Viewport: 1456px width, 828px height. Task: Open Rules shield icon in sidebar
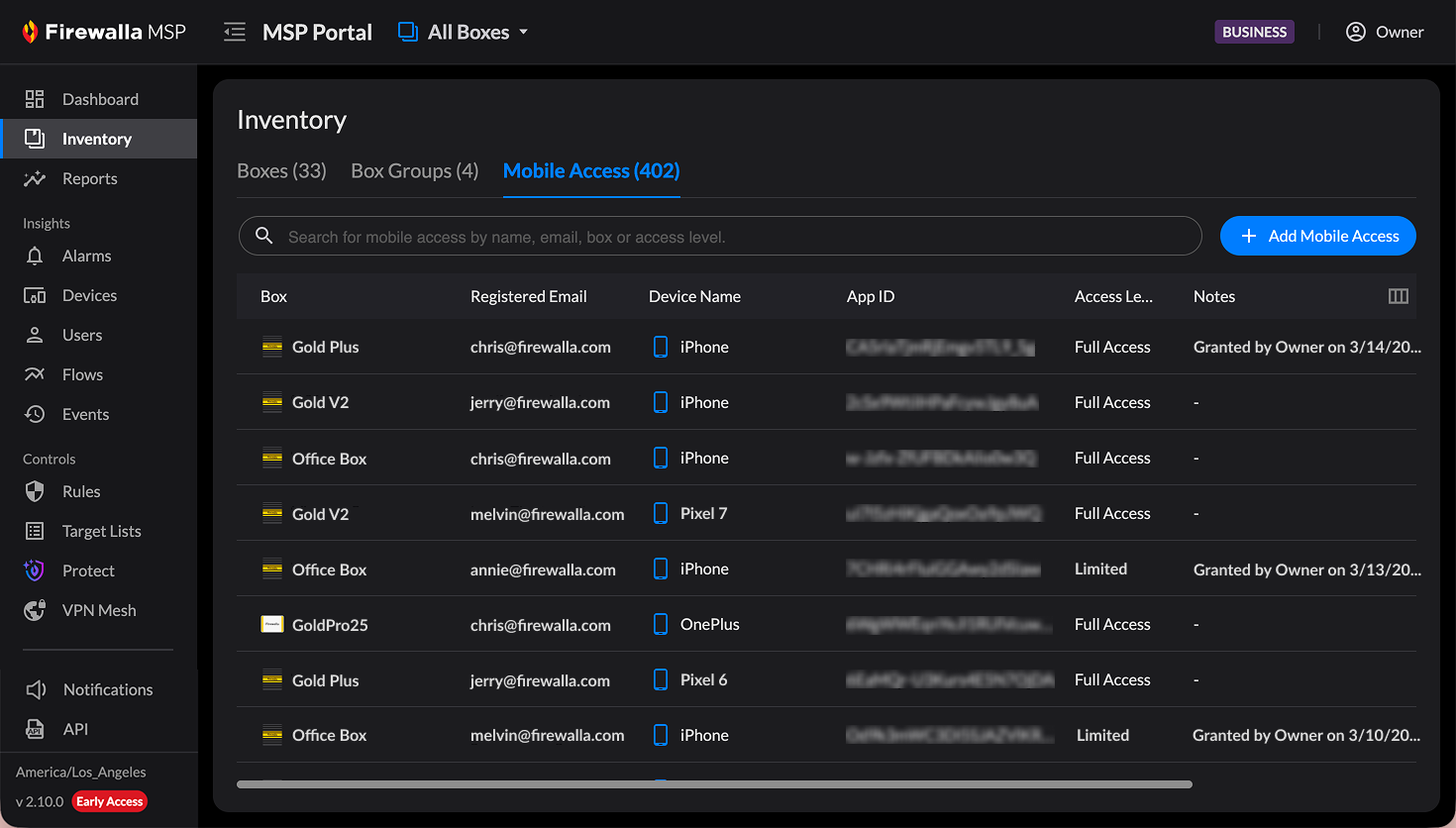coord(35,491)
